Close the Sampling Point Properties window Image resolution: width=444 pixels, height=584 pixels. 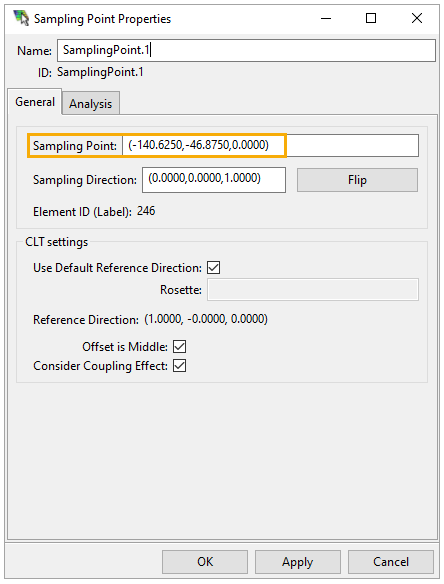[417, 18]
